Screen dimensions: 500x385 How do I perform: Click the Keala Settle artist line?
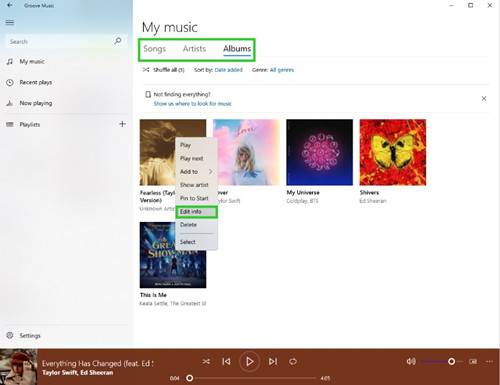tap(173, 303)
